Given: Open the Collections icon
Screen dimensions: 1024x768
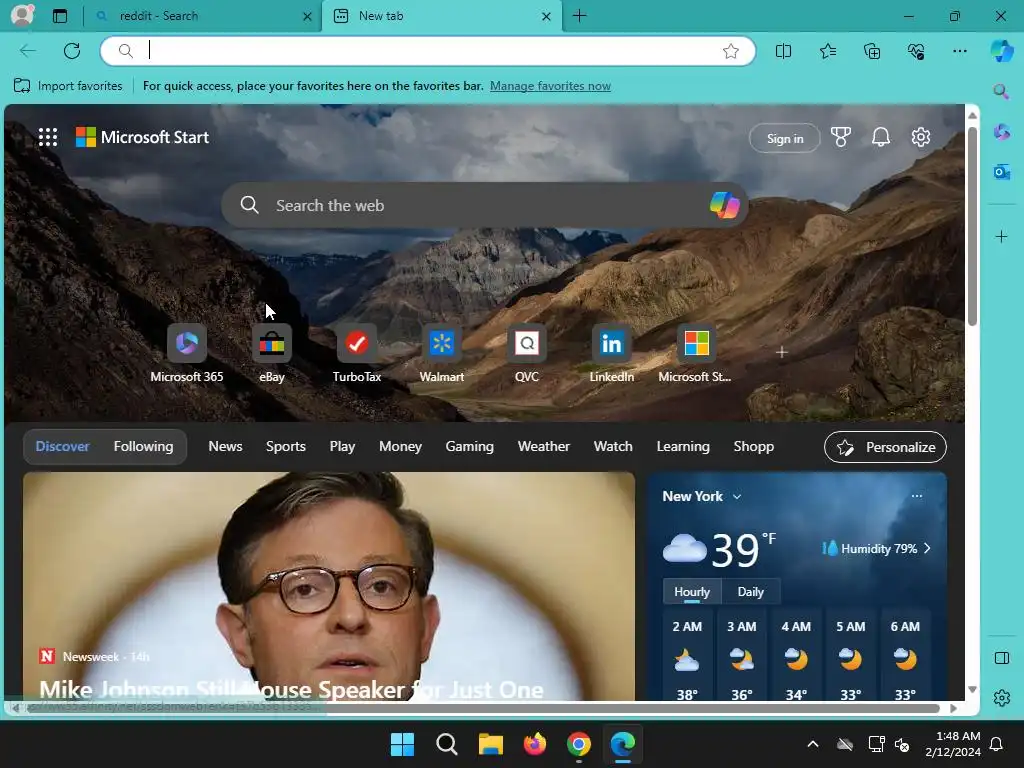Looking at the screenshot, I should pos(872,51).
